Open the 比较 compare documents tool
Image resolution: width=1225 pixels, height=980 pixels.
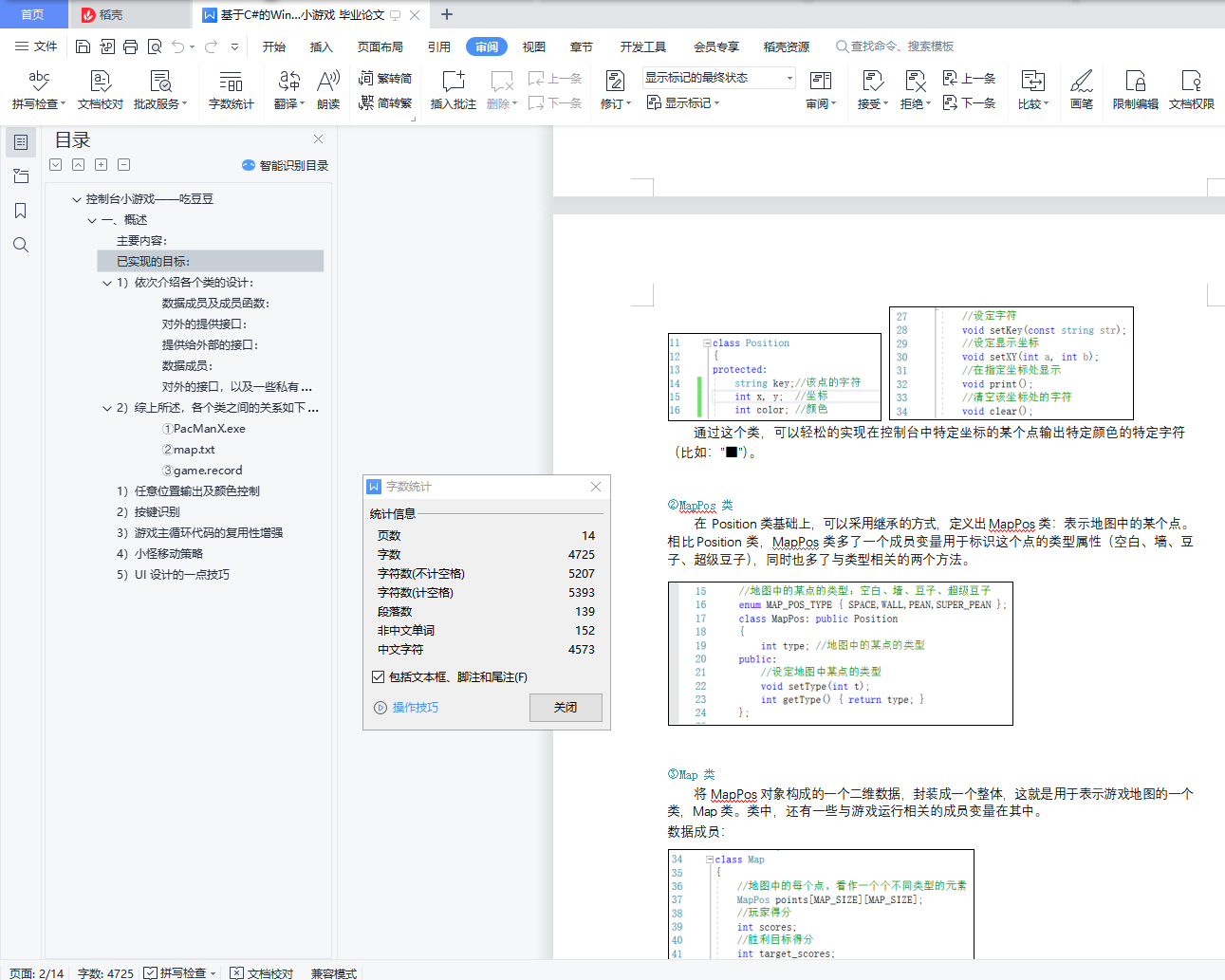[x=1033, y=90]
